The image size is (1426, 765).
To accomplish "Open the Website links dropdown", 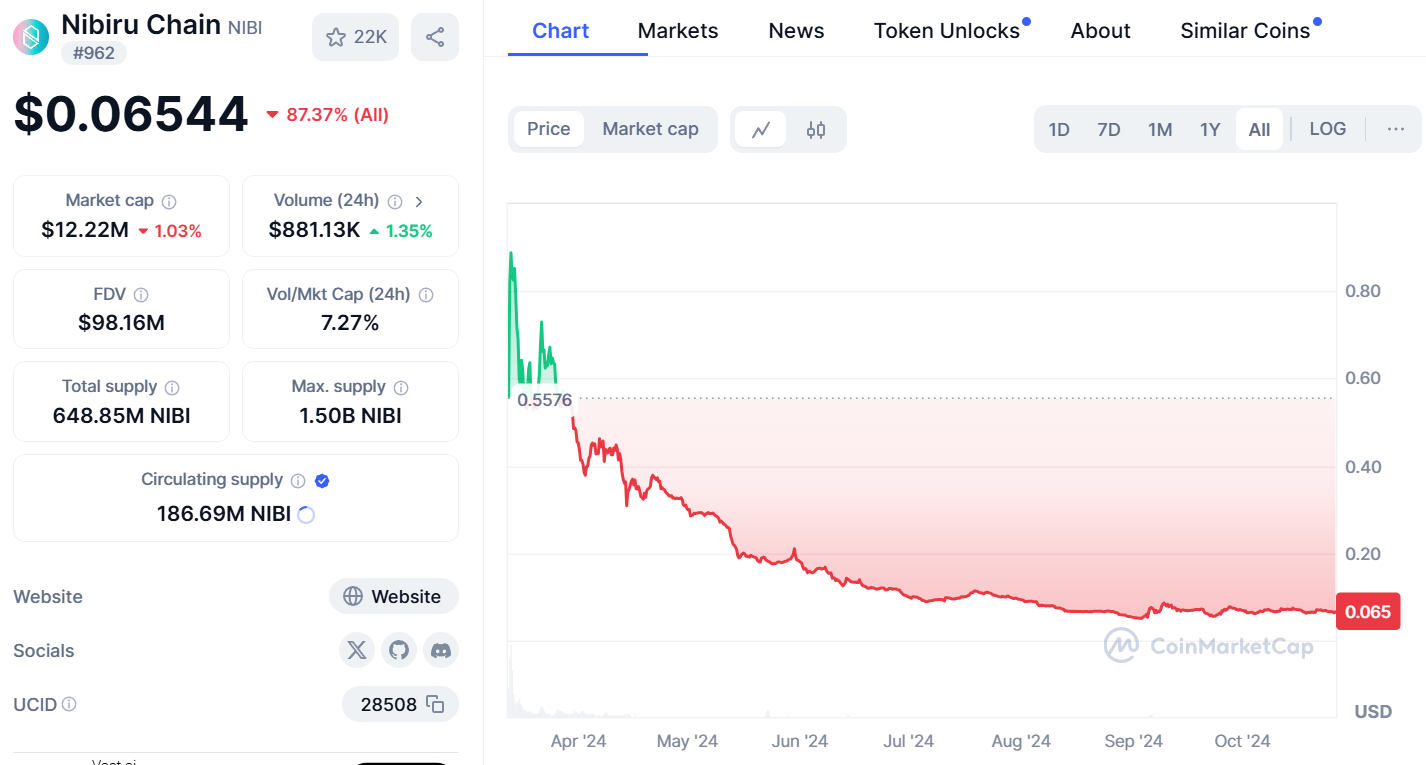I will [x=394, y=596].
